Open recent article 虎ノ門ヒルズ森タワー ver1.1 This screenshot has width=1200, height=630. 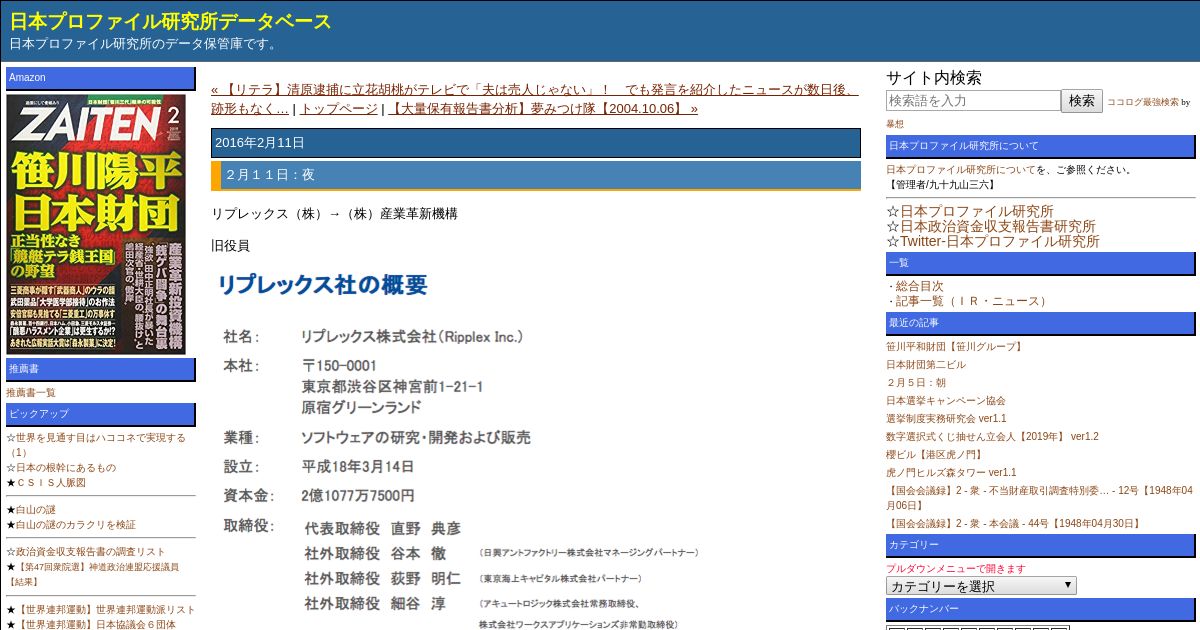coord(951,472)
